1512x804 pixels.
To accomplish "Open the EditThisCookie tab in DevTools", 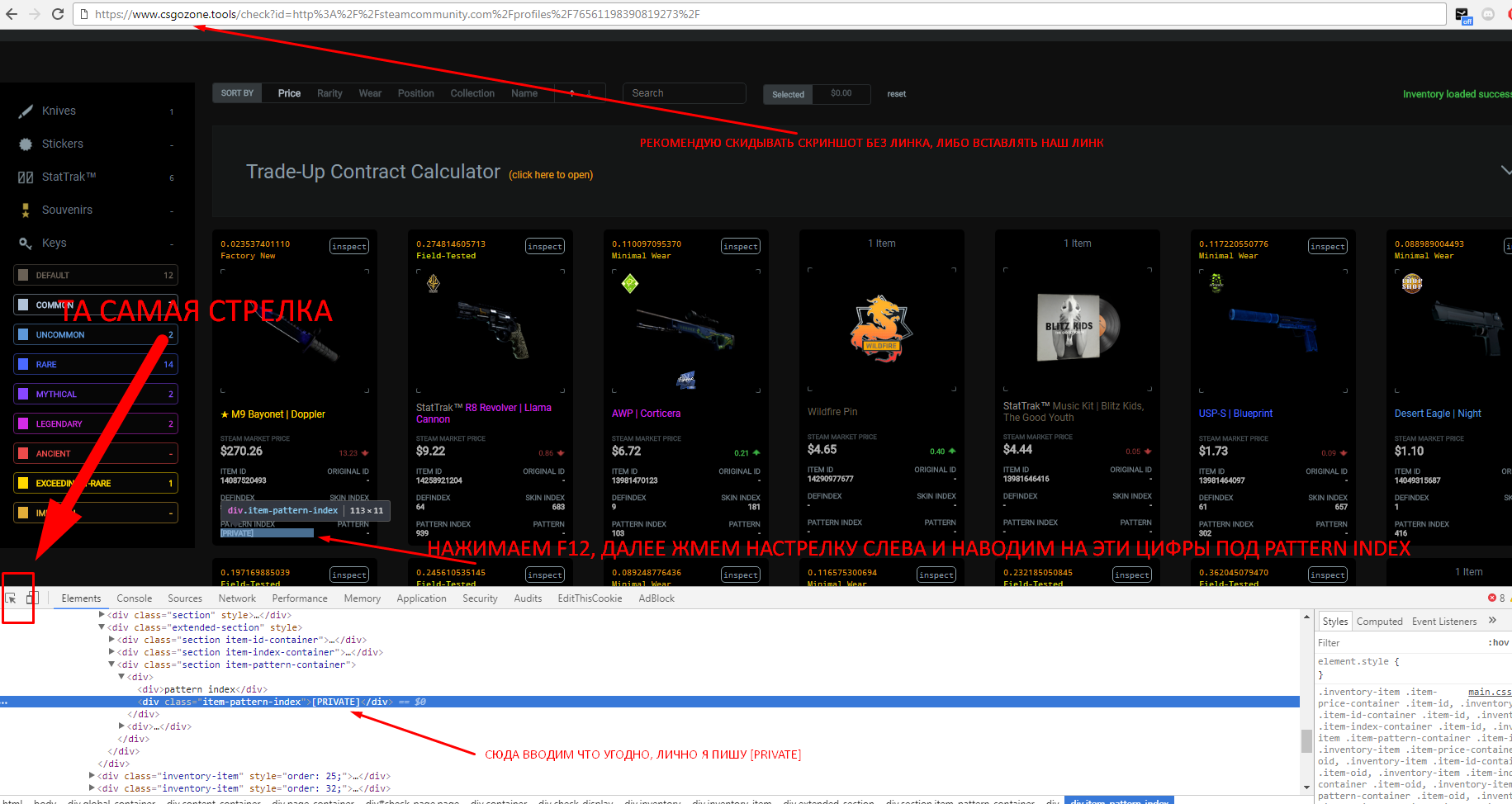I will [590, 598].
